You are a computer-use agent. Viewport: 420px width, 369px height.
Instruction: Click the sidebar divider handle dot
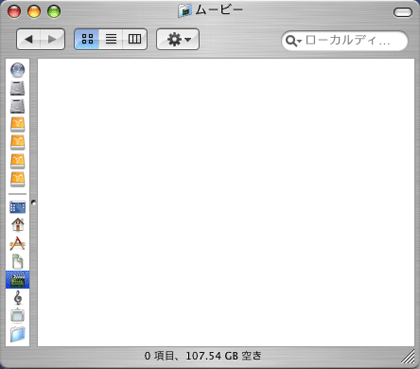33,202
